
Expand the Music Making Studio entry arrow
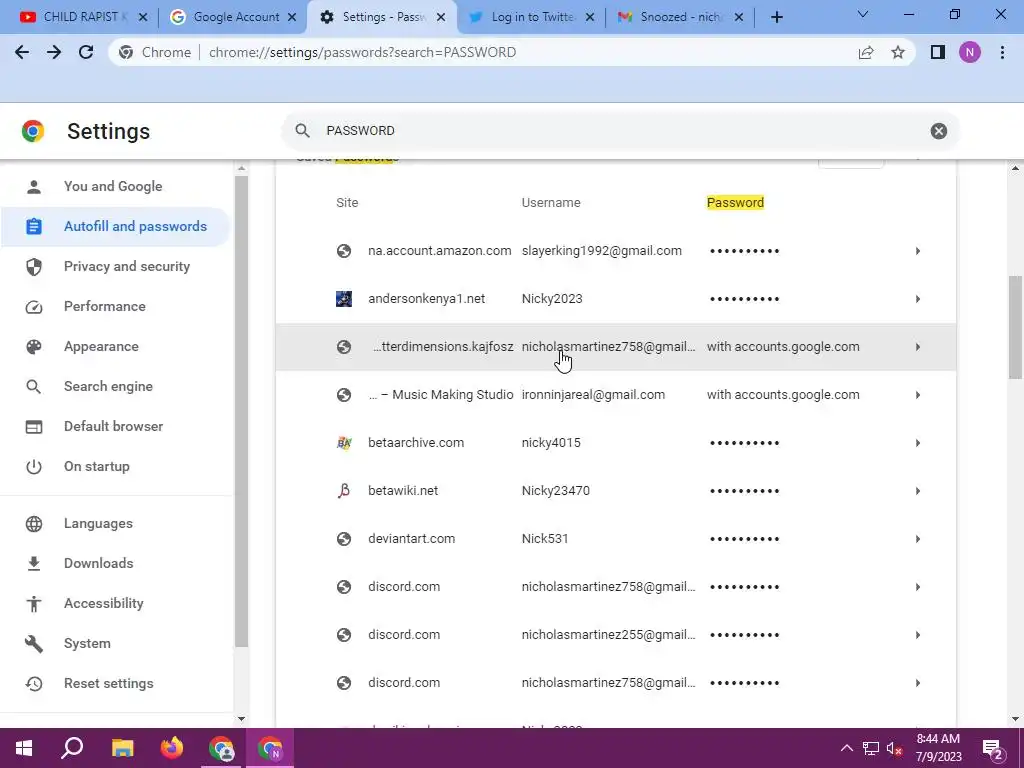(x=918, y=395)
